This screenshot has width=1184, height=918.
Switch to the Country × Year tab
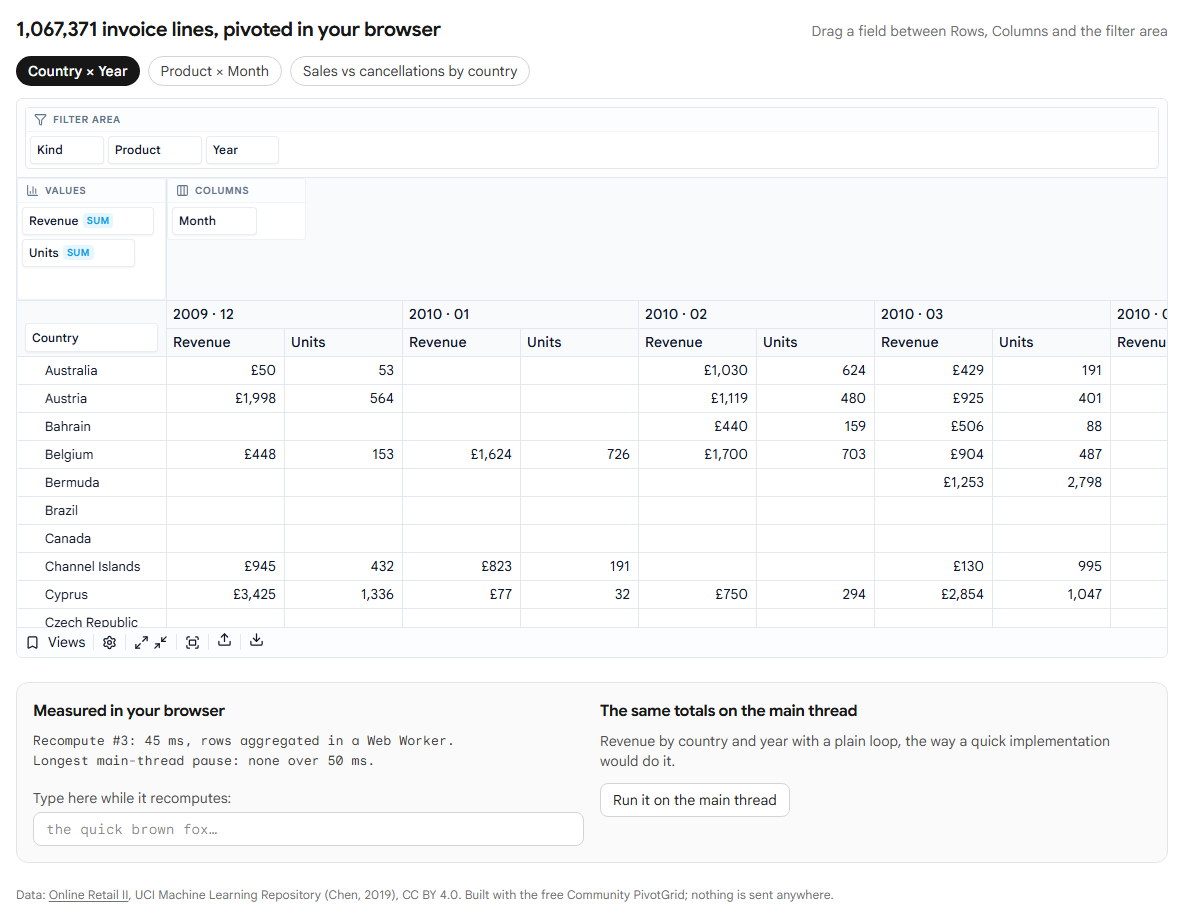click(78, 71)
